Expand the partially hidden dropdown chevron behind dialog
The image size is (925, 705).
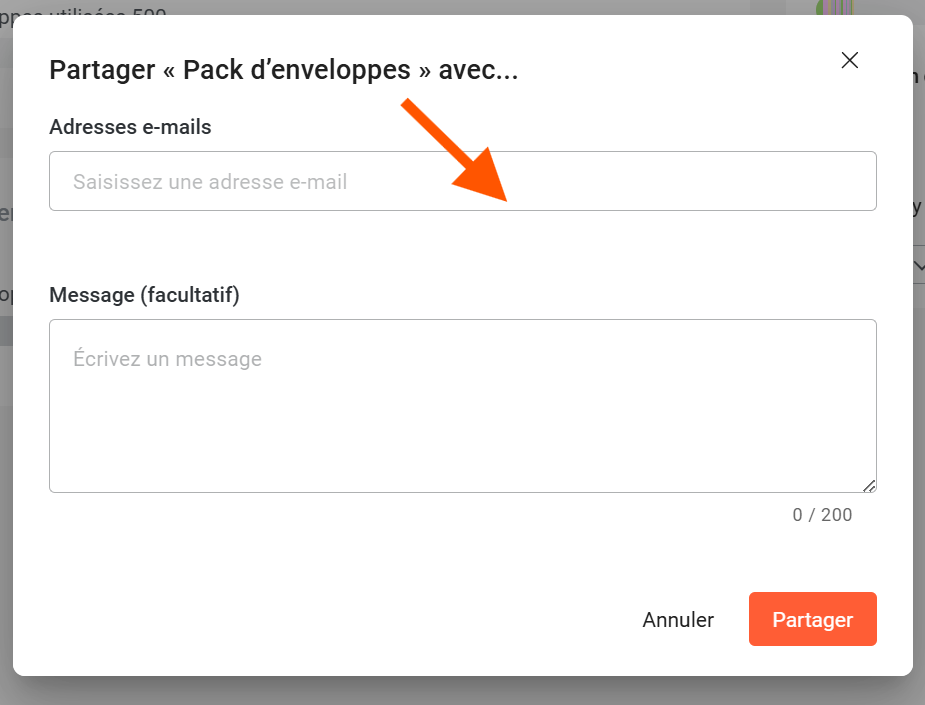(919, 266)
